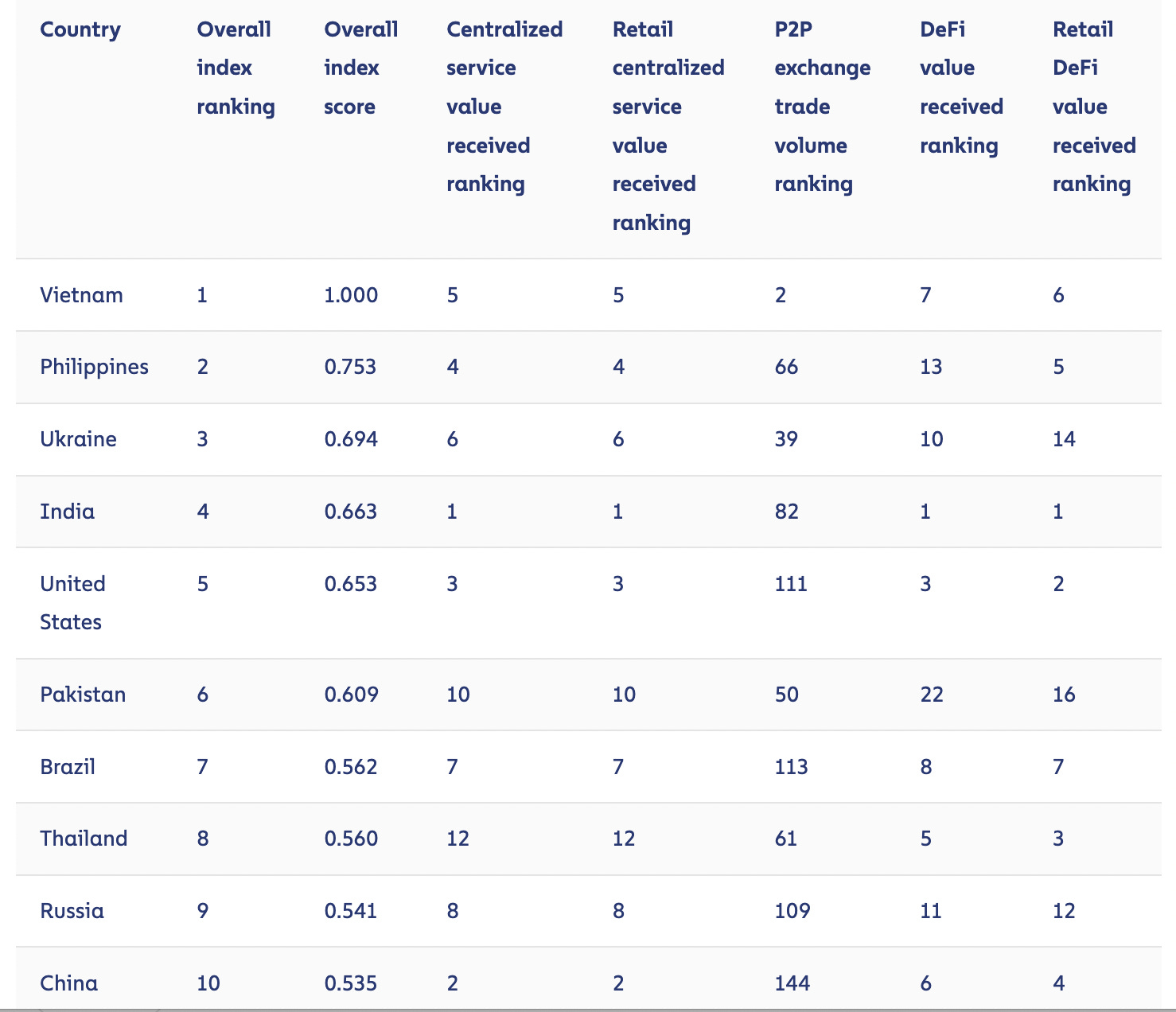
Task: Click Brazil's index score 0.562
Action: (x=351, y=767)
